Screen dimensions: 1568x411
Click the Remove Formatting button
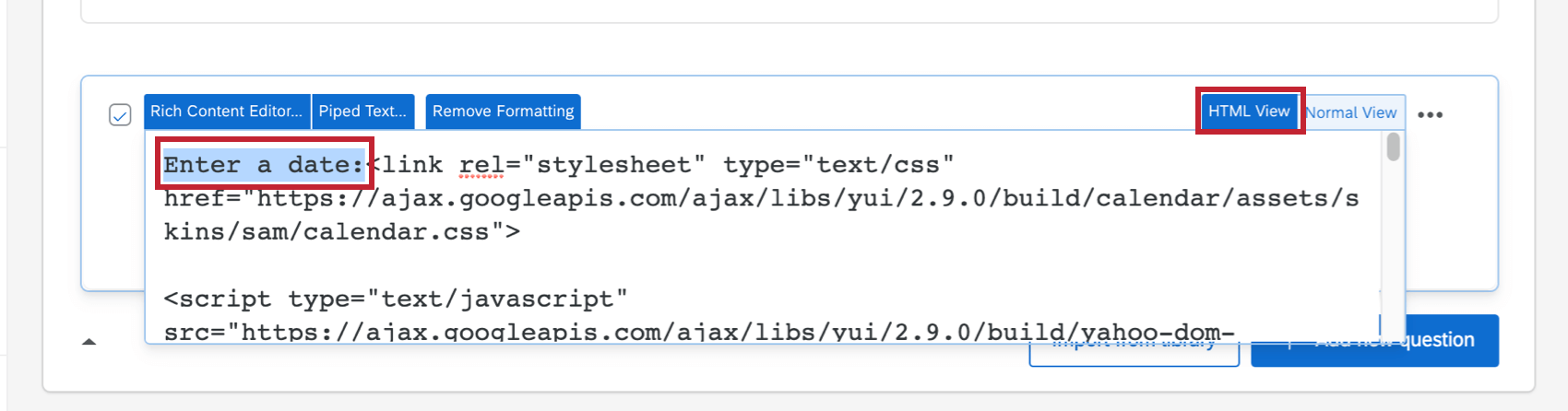503,112
